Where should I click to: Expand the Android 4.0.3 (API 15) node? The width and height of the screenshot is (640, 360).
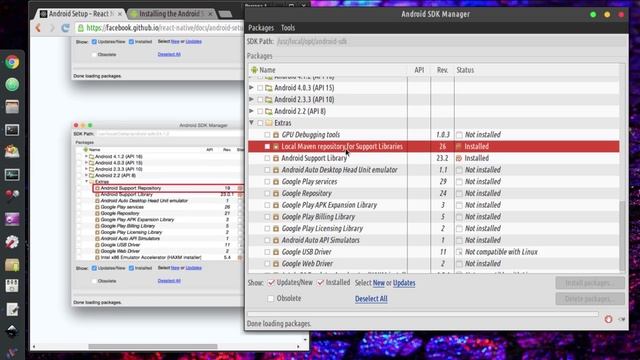[x=251, y=87]
